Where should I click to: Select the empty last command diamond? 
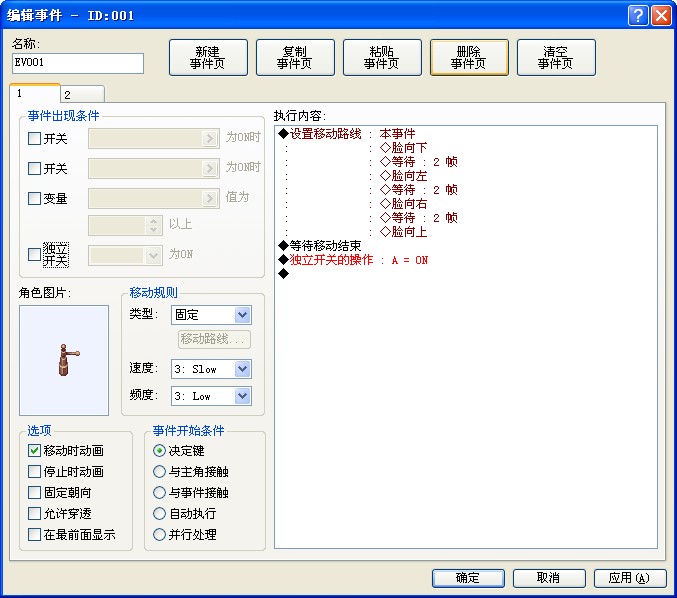click(x=283, y=273)
